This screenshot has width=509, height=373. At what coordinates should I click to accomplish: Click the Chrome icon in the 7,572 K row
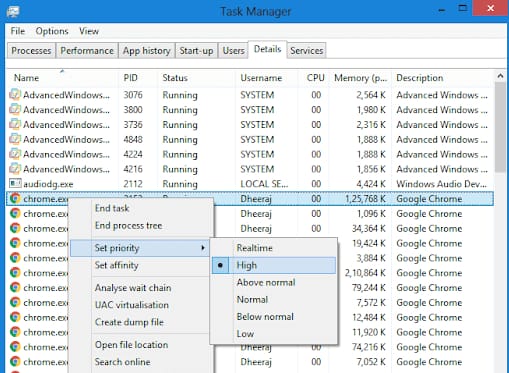[15, 302]
